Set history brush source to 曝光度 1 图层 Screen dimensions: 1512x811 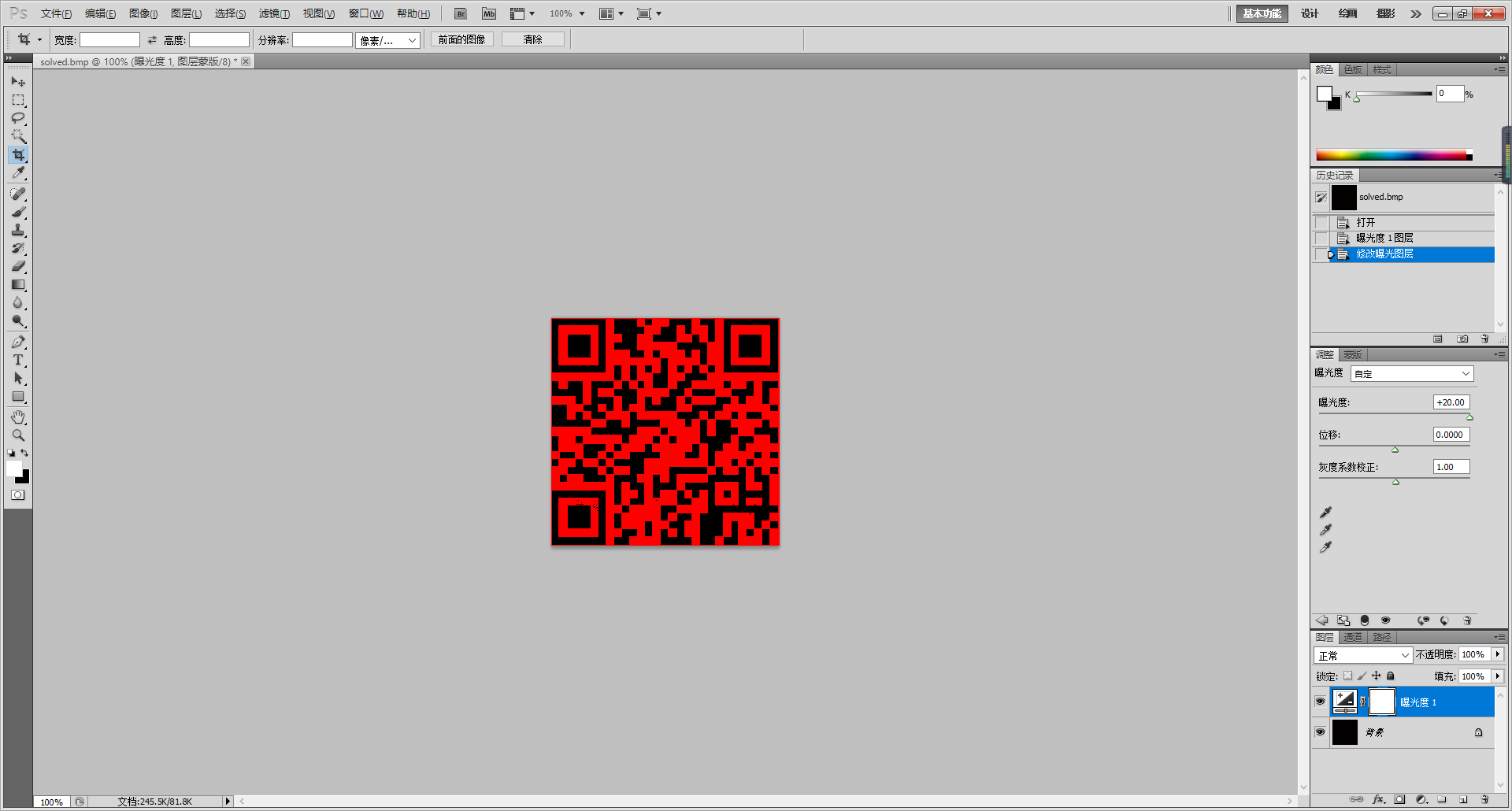pyautogui.click(x=1321, y=238)
